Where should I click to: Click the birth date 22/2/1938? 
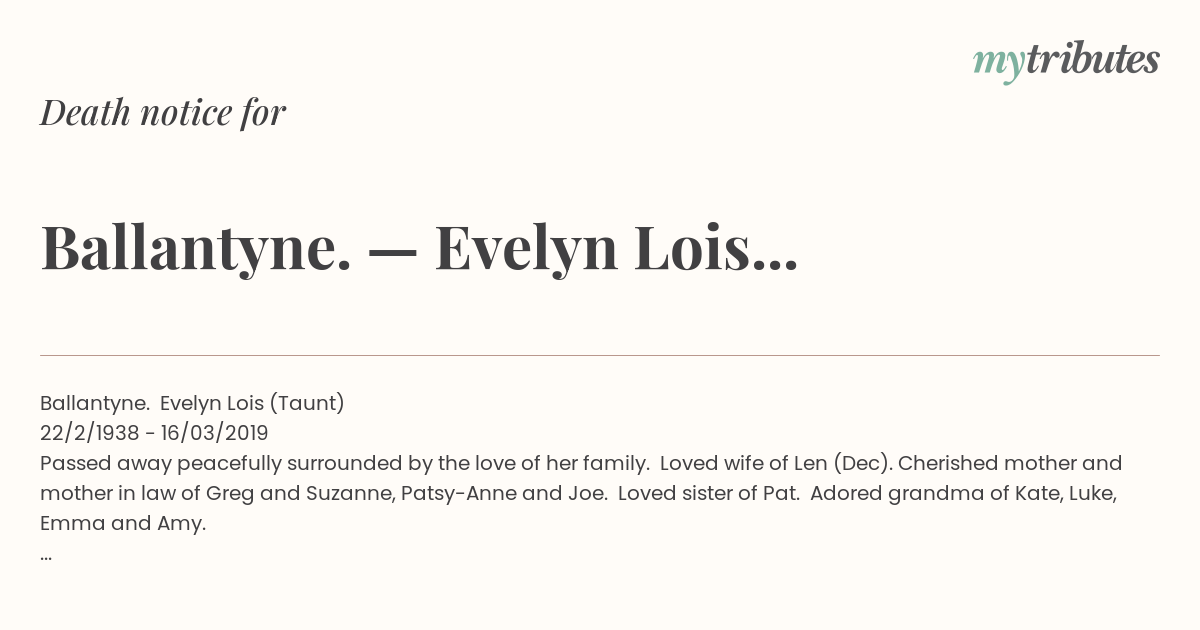pos(88,433)
